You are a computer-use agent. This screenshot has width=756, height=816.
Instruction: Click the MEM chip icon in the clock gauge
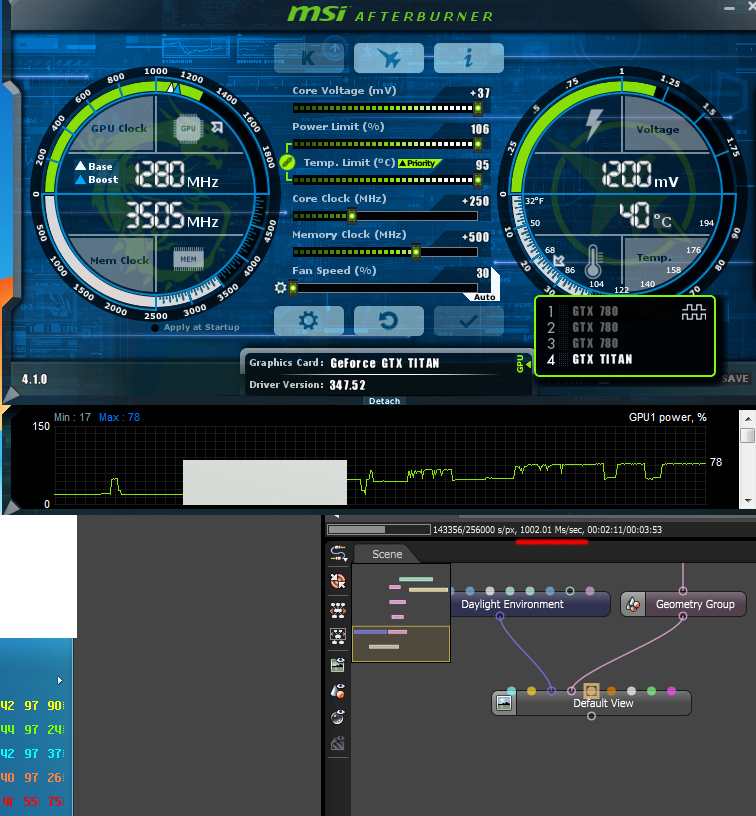pos(188,259)
